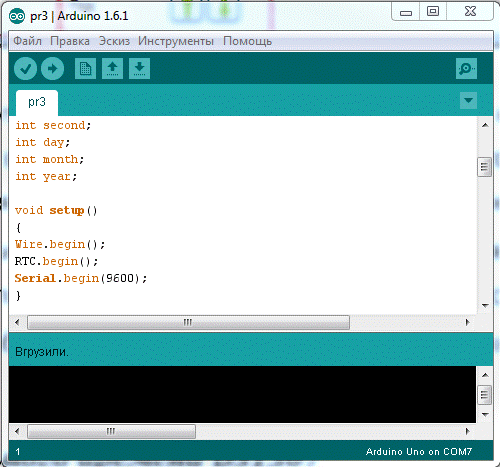Open the Правка menu
The height and width of the screenshot is (467, 500).
(x=70, y=41)
